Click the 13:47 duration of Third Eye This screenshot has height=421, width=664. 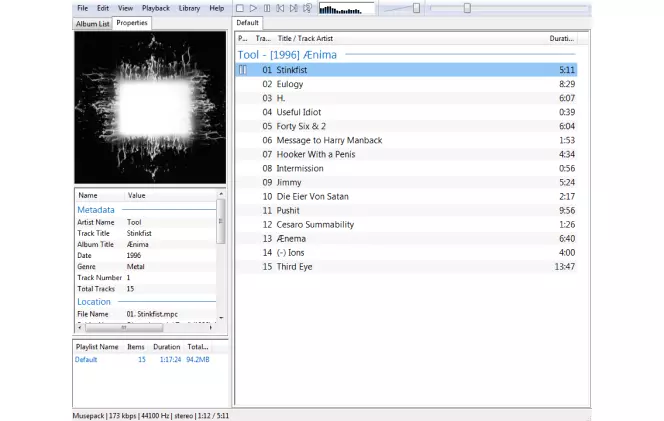point(564,266)
